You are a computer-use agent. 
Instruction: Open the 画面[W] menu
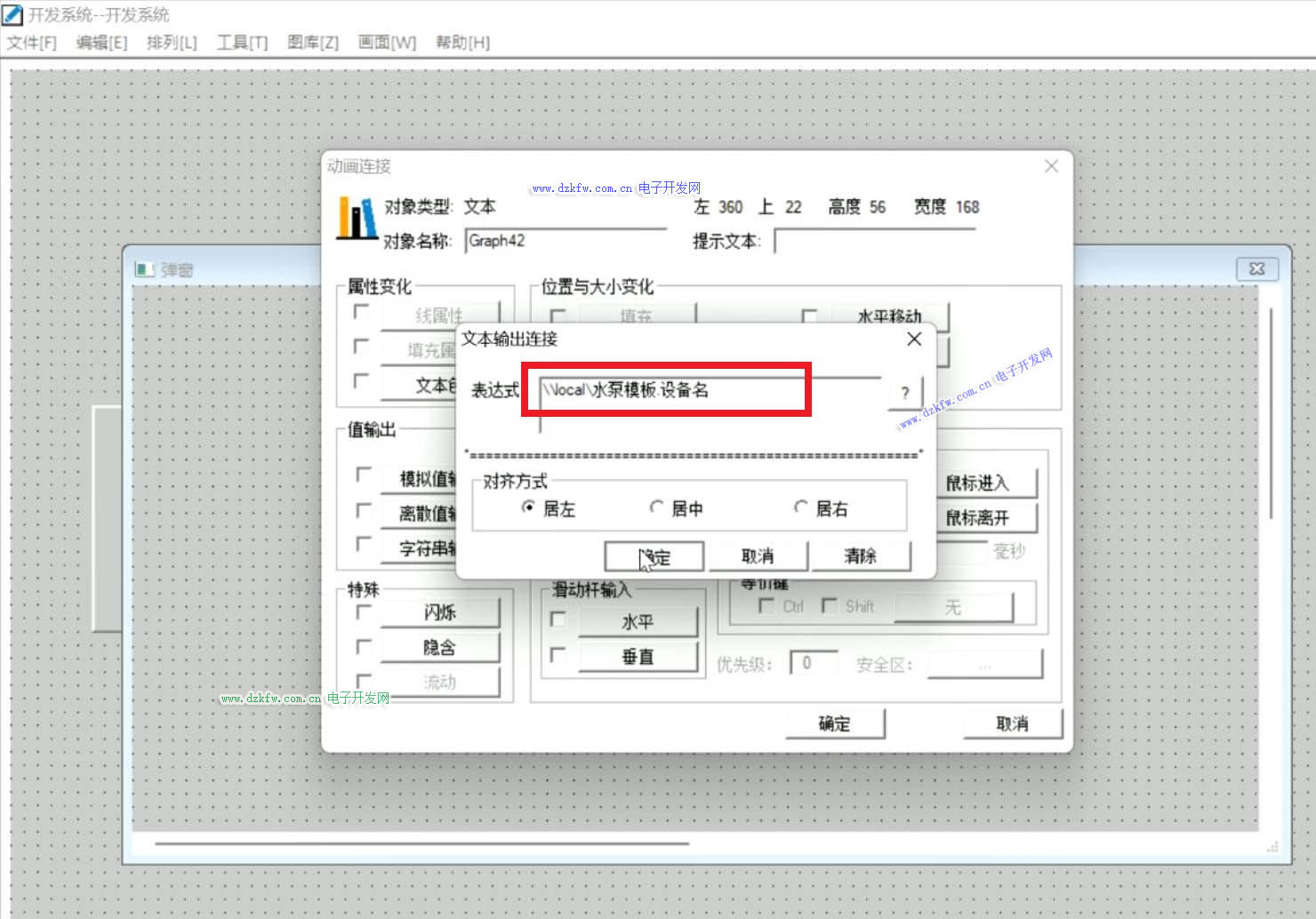point(387,43)
